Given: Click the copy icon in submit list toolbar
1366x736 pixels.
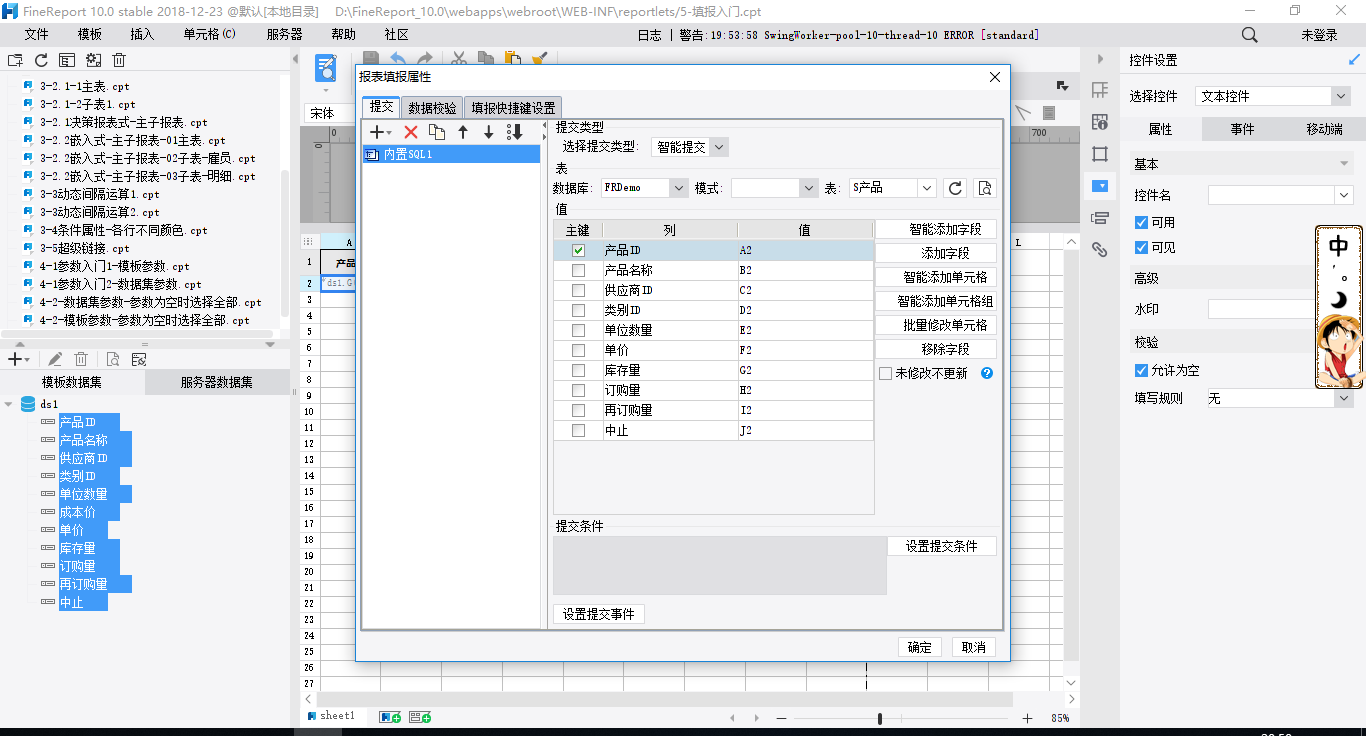Looking at the screenshot, I should pos(437,132).
